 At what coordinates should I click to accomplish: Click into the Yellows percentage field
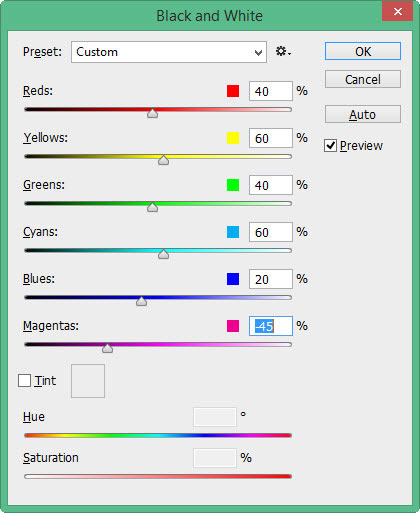(271, 138)
